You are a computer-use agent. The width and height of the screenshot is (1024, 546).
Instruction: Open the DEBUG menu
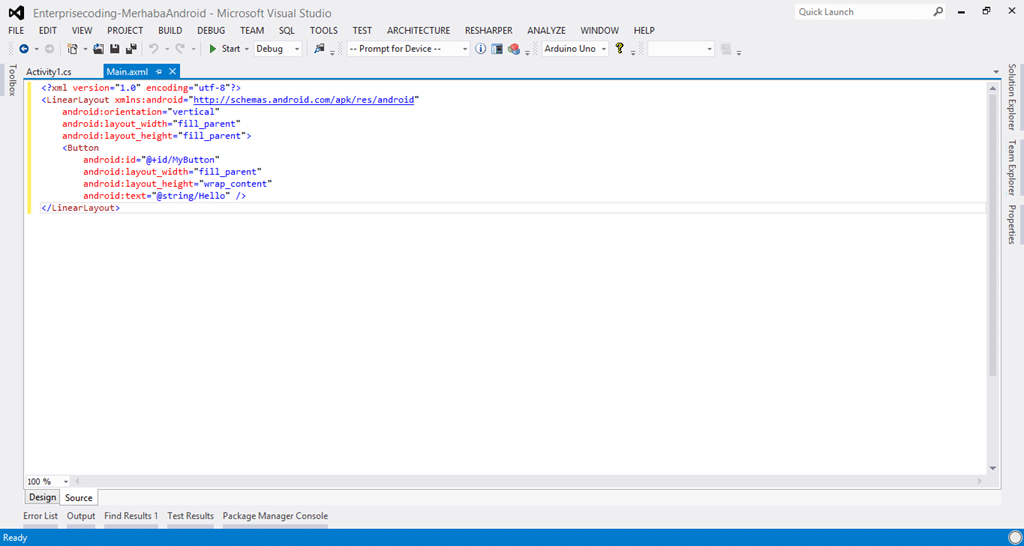211,31
